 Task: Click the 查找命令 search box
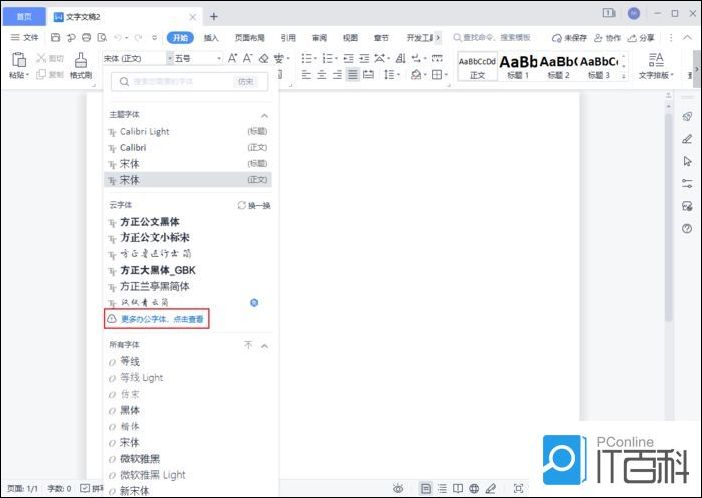click(492, 38)
